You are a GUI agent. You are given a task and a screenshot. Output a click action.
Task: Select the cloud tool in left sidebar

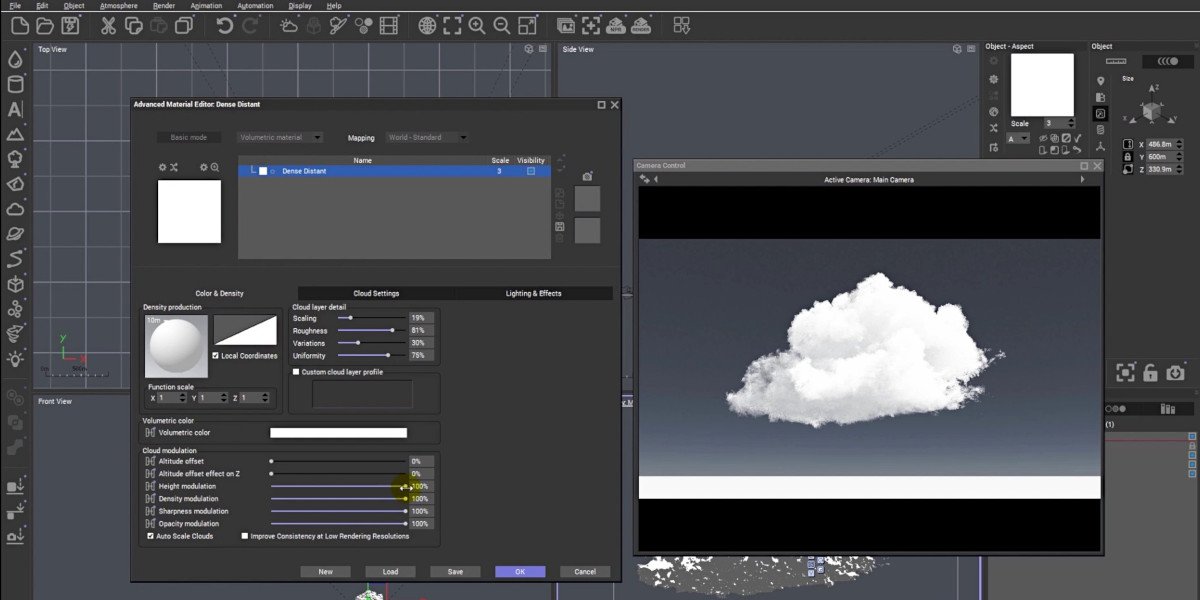click(x=15, y=209)
